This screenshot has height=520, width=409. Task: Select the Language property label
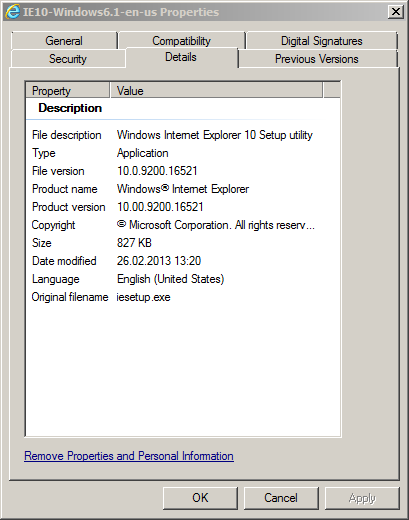coord(56,279)
